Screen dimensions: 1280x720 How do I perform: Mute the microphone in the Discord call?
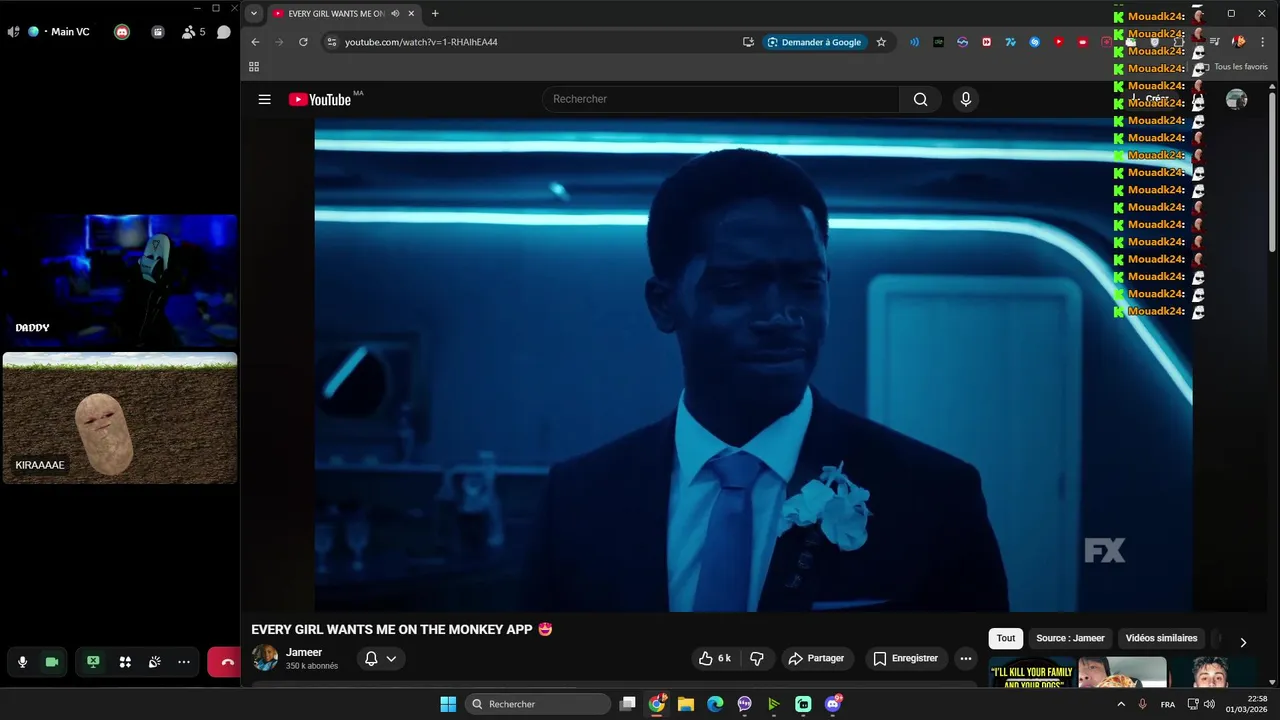(x=22, y=662)
